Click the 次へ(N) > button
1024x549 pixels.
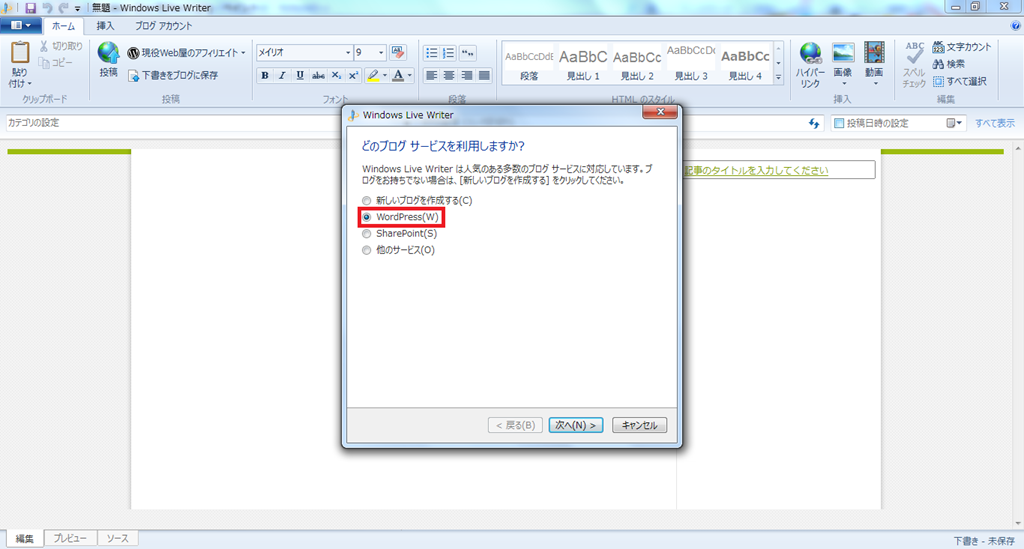pyautogui.click(x=575, y=425)
